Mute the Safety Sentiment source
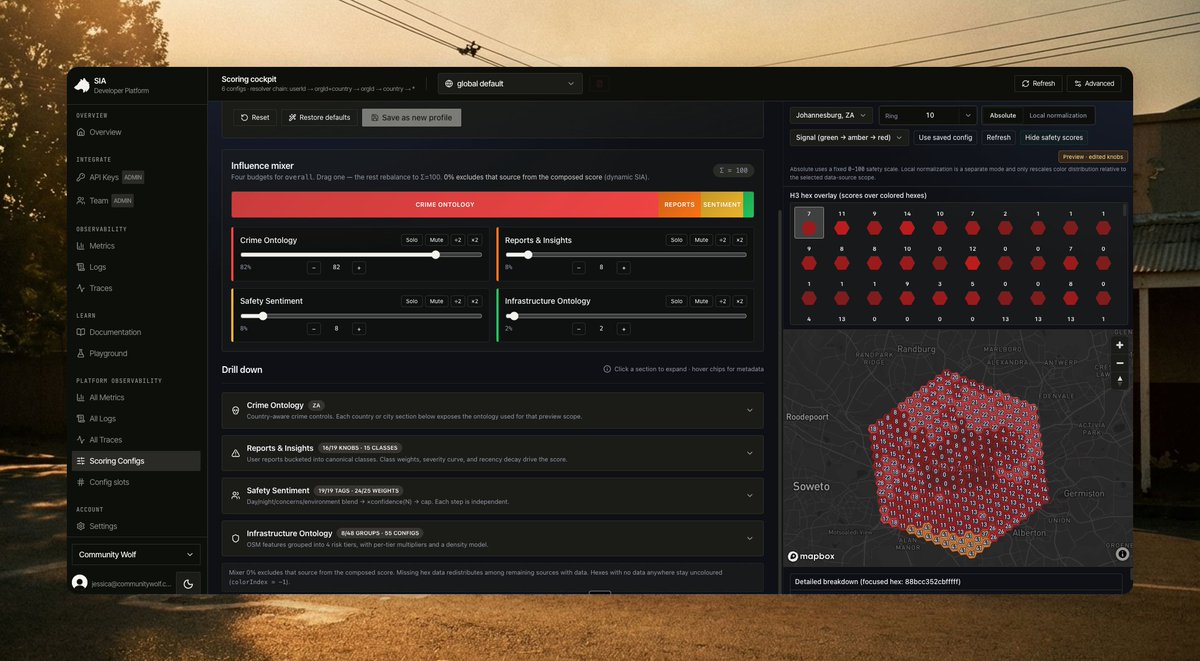This screenshot has width=1200, height=661. 436,301
